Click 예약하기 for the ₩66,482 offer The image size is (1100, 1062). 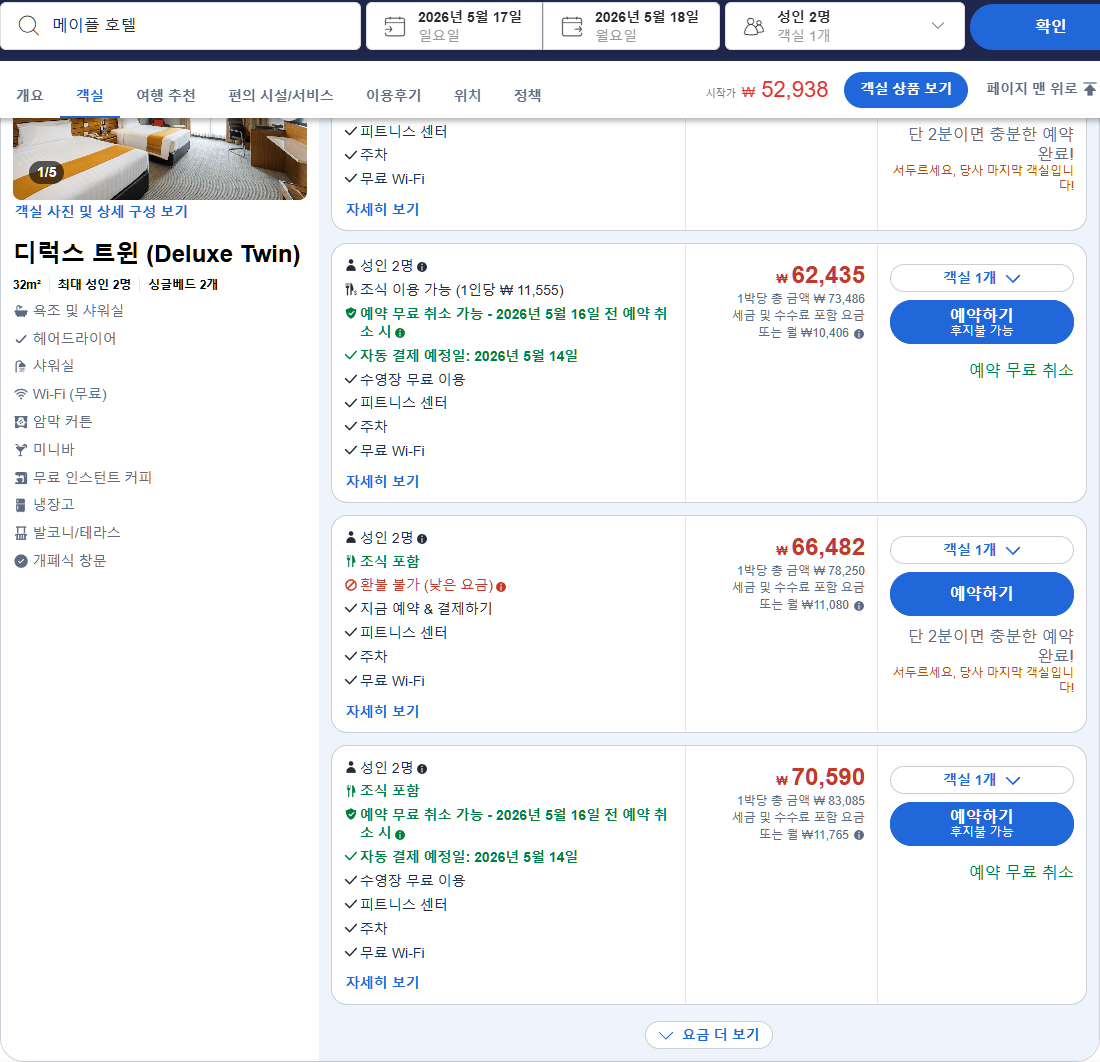pos(981,593)
